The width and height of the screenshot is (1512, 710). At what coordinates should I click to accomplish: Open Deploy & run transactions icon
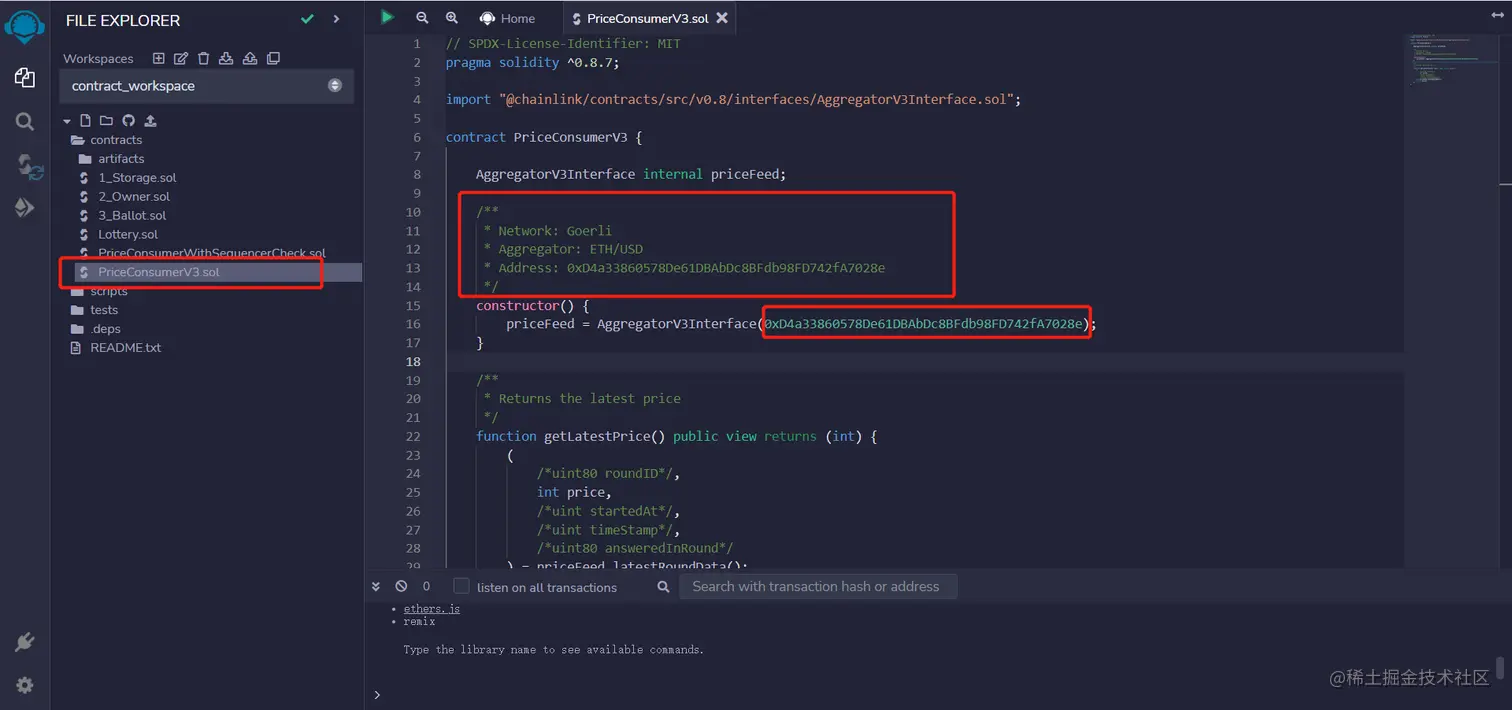[x=24, y=208]
